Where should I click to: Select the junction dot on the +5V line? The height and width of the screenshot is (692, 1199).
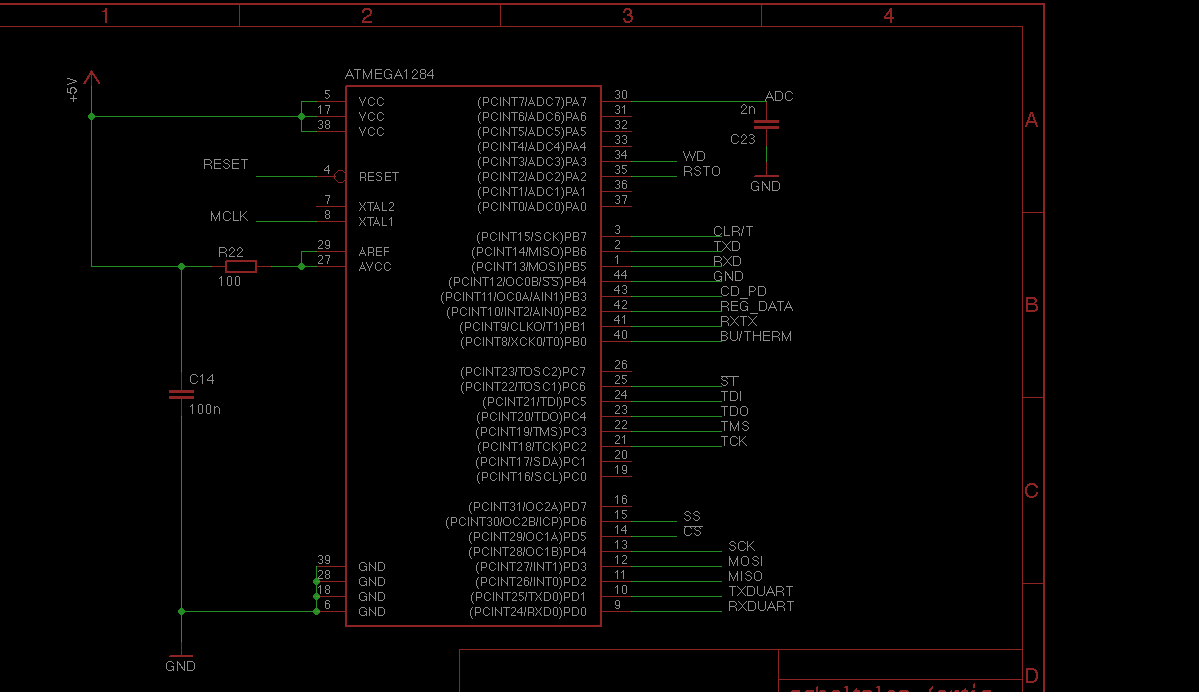pos(92,116)
